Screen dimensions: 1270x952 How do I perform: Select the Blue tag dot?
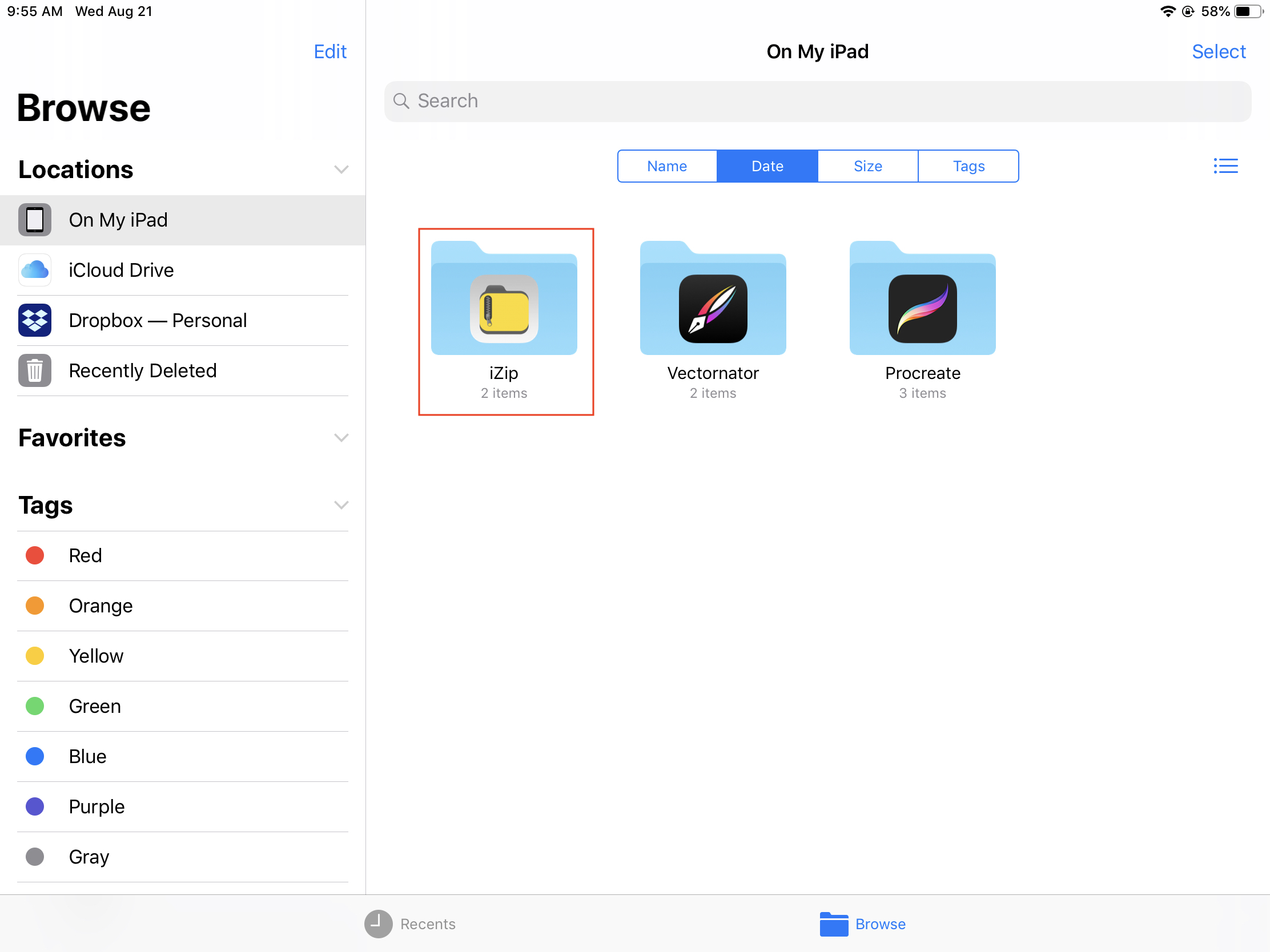(34, 756)
